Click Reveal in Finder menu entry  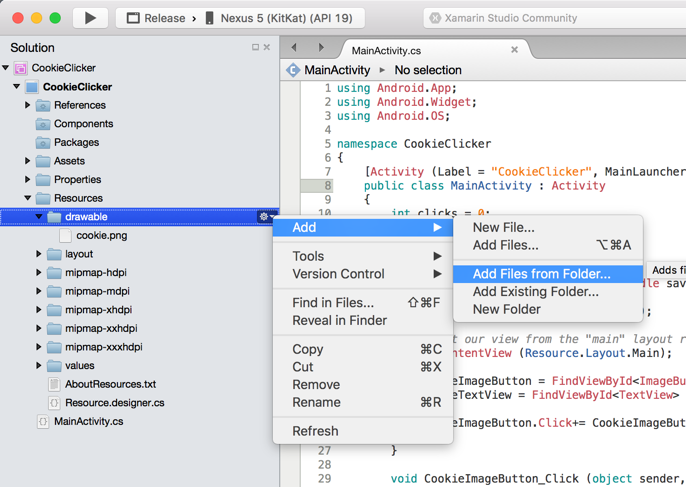339,321
